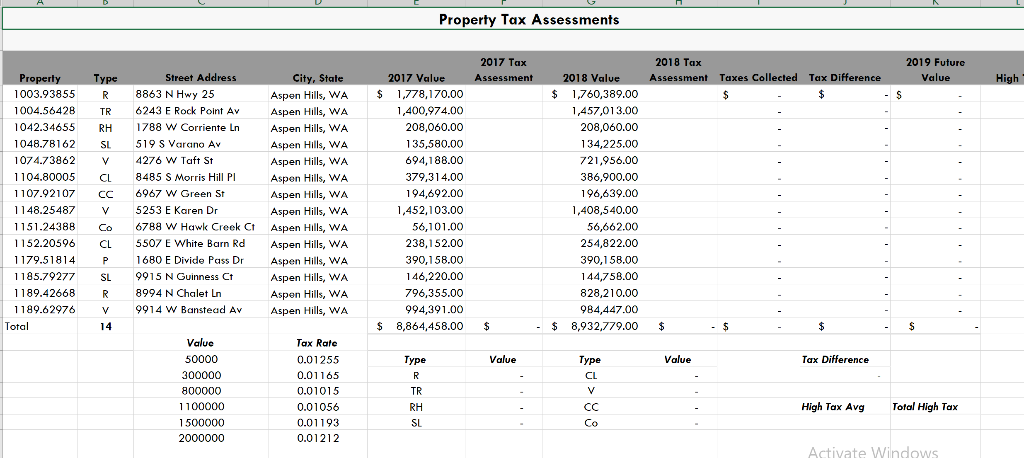Select address 5507 E White Barn Rd
Screen dimensions: 1024x458
click(x=191, y=244)
